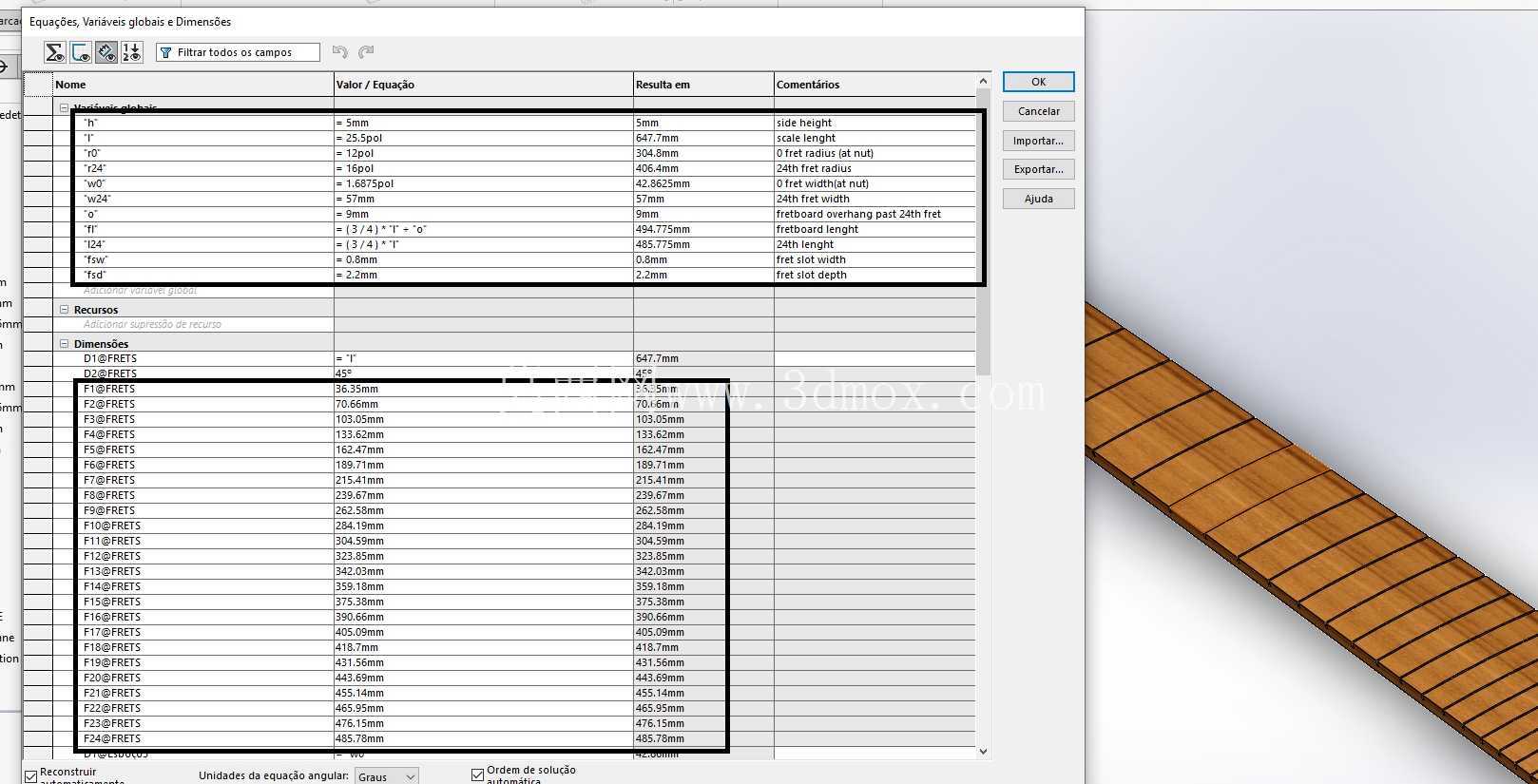Click the "24th fret width" comment cell
This screenshot has width=1538, height=784.
[x=875, y=199]
